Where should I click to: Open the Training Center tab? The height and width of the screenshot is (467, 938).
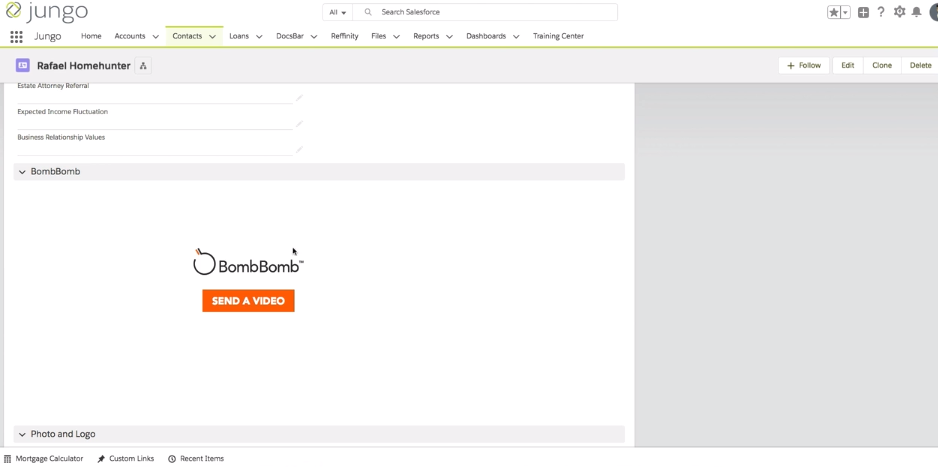(558, 36)
